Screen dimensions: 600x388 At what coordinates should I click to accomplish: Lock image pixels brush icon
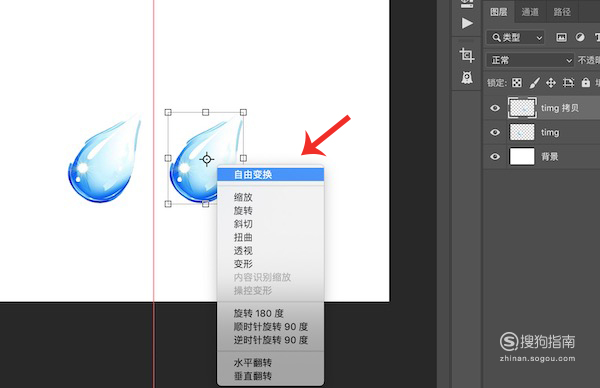(x=534, y=82)
